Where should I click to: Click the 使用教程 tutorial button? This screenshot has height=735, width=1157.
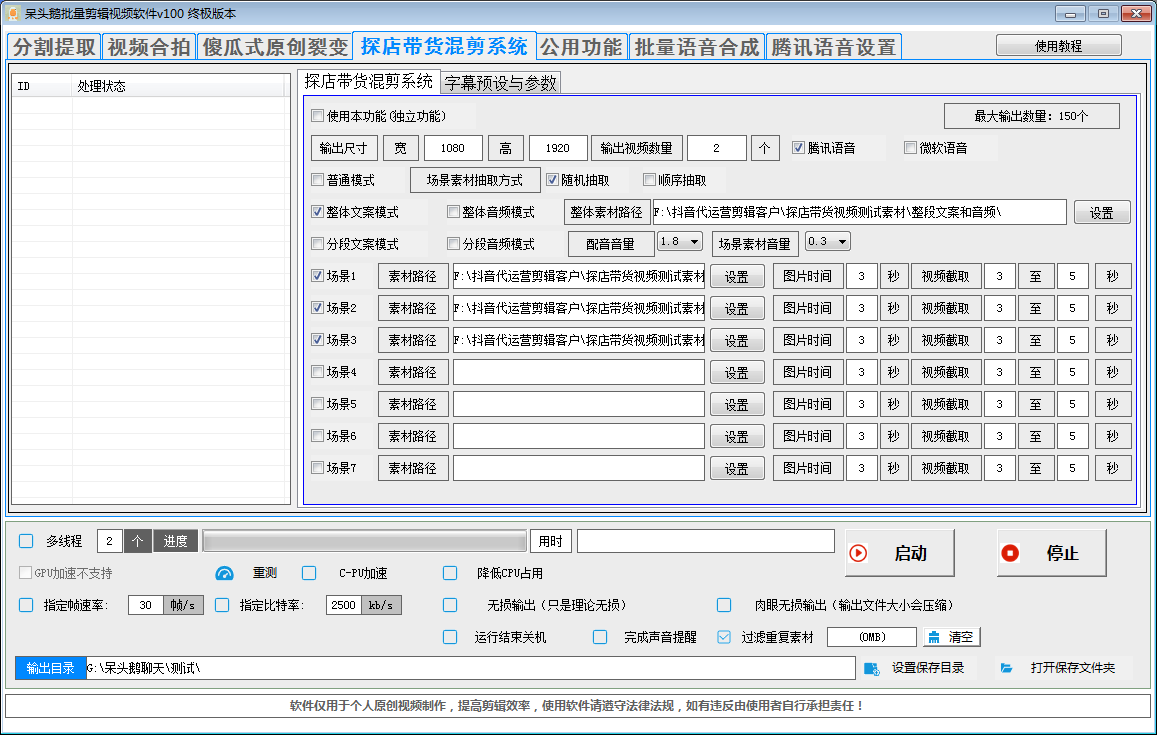pyautogui.click(x=1060, y=45)
